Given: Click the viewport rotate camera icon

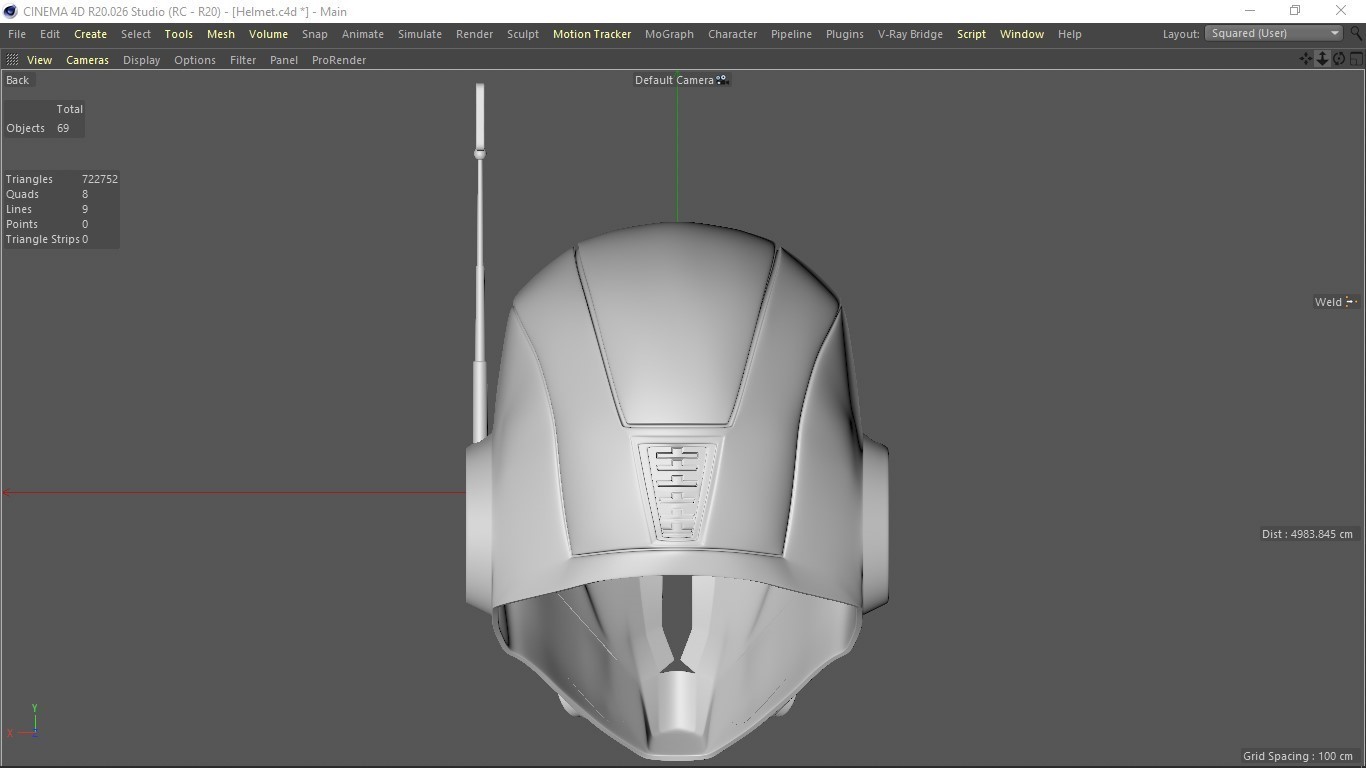Looking at the screenshot, I should [1339, 59].
